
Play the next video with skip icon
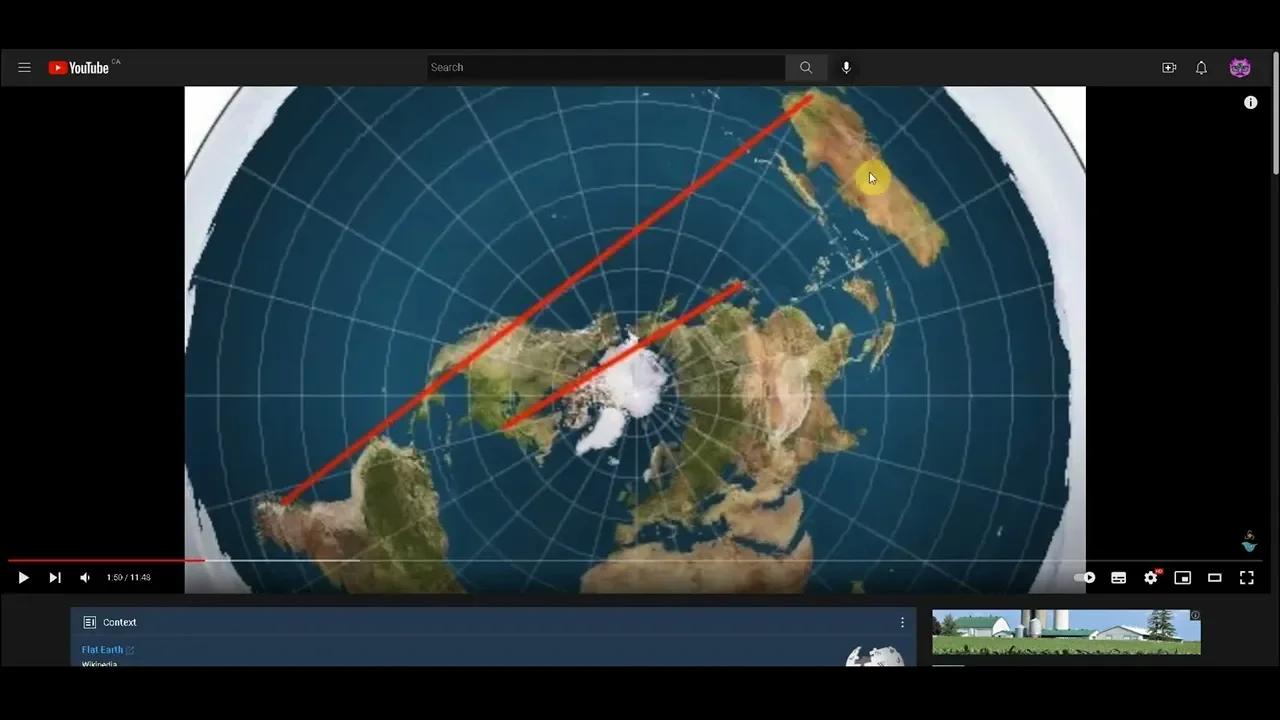pyautogui.click(x=55, y=577)
